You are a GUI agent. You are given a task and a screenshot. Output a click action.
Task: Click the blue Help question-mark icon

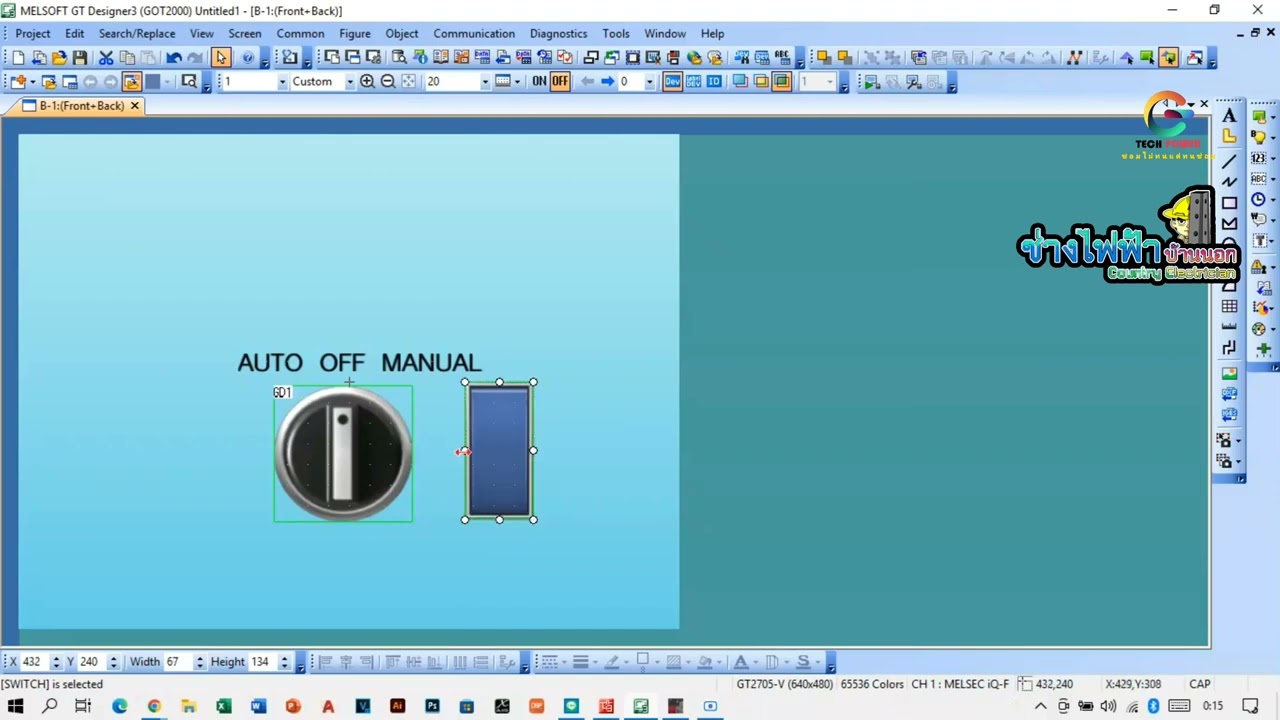248,58
